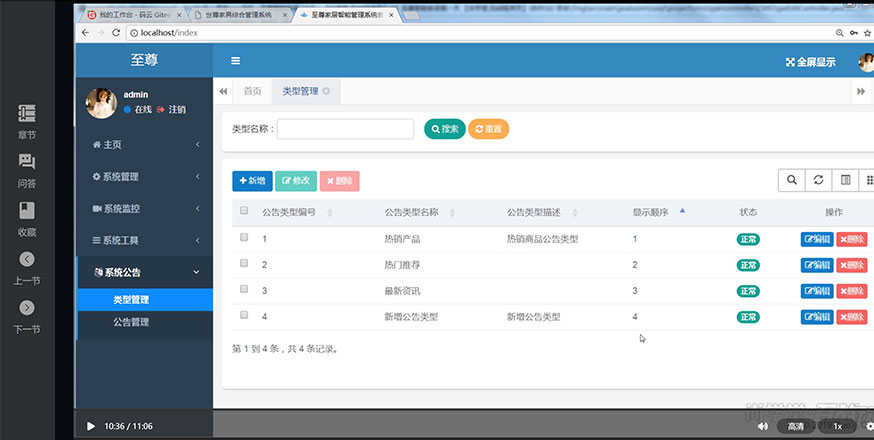Check the select-all header checkbox
874x440 pixels.
(244, 210)
